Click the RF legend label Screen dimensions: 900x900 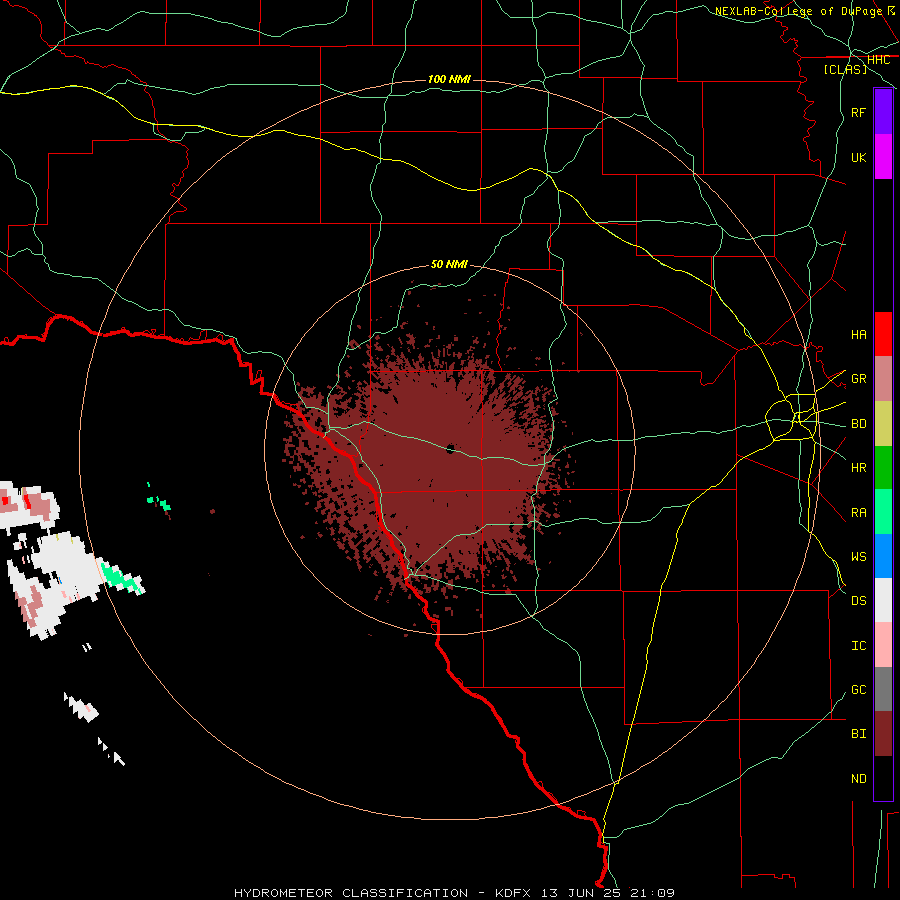point(858,112)
